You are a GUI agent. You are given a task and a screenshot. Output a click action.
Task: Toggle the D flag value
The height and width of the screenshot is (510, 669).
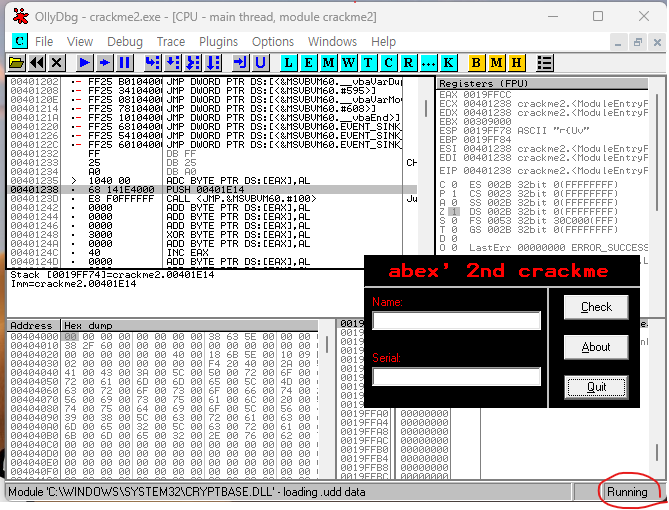pyautogui.click(x=454, y=239)
